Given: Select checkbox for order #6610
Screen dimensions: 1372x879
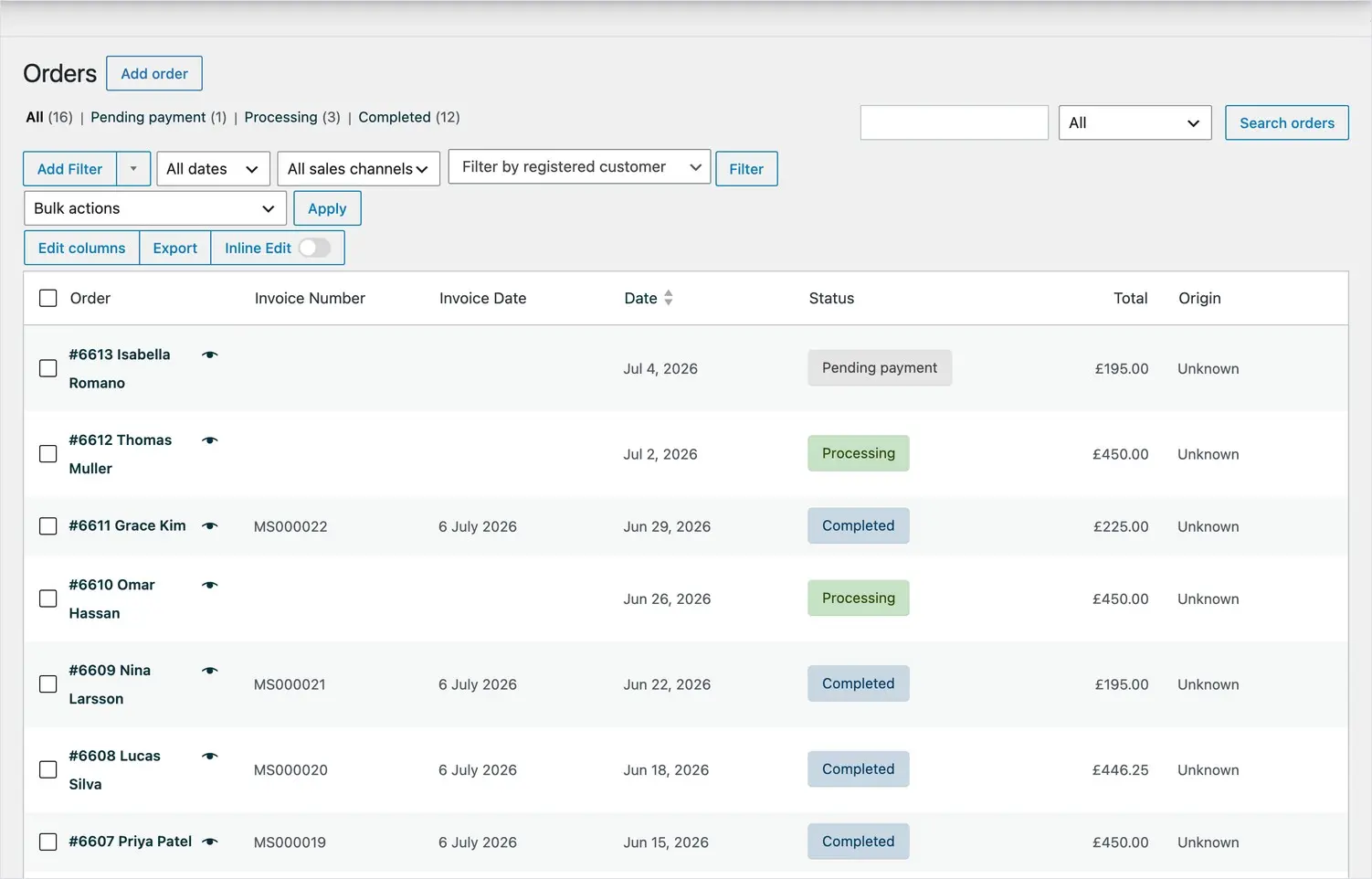Looking at the screenshot, I should 48,598.
